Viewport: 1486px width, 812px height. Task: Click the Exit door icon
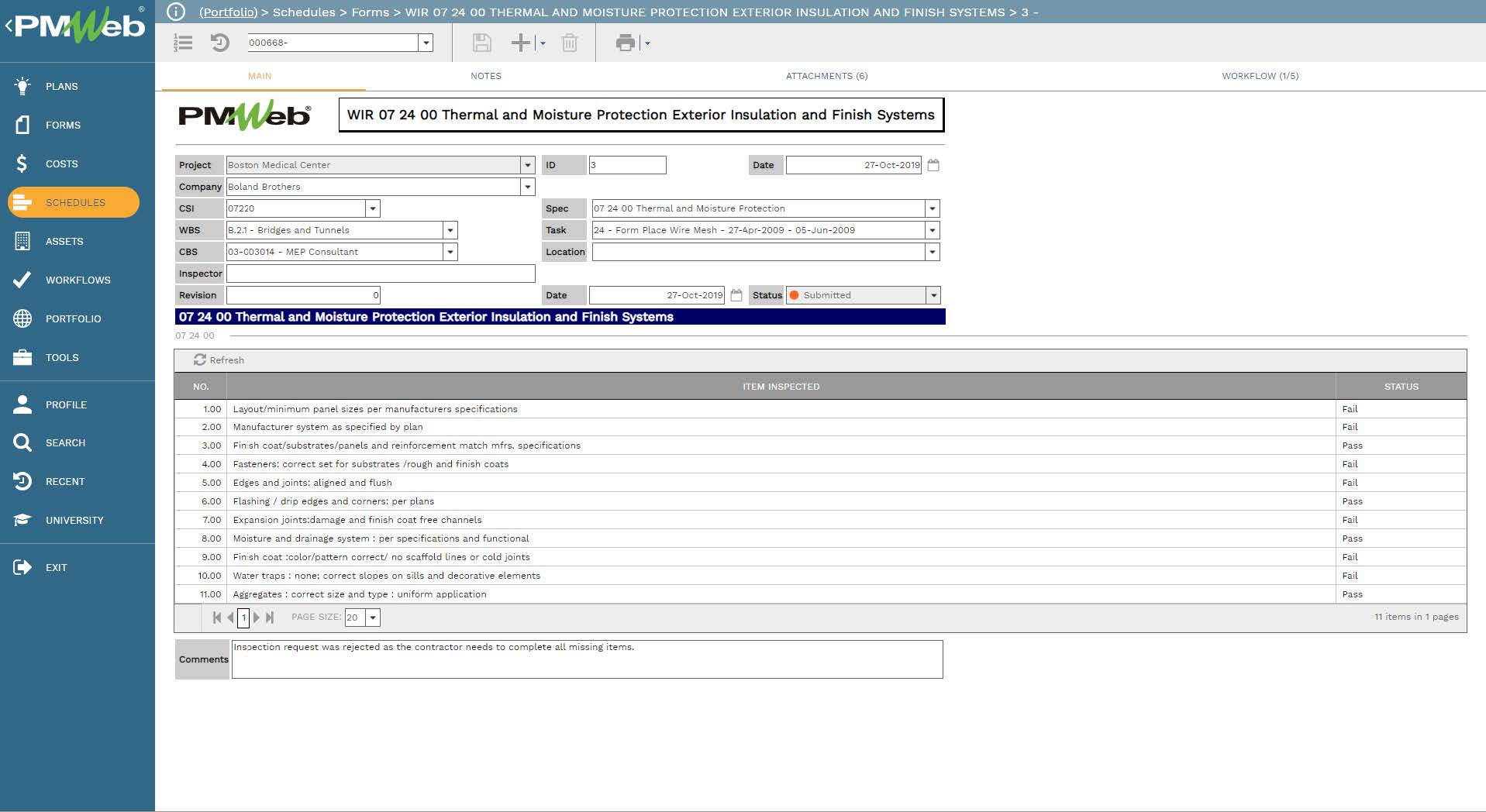[22, 567]
